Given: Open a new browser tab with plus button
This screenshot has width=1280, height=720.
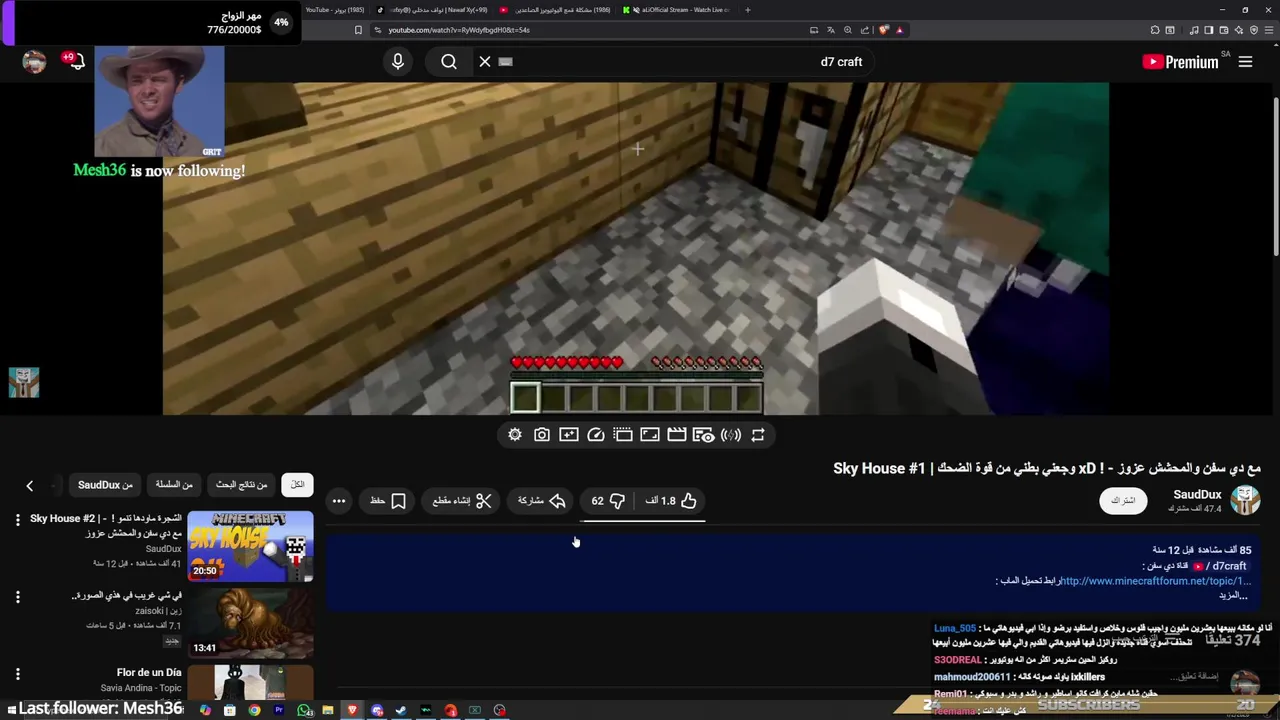Looking at the screenshot, I should (747, 10).
